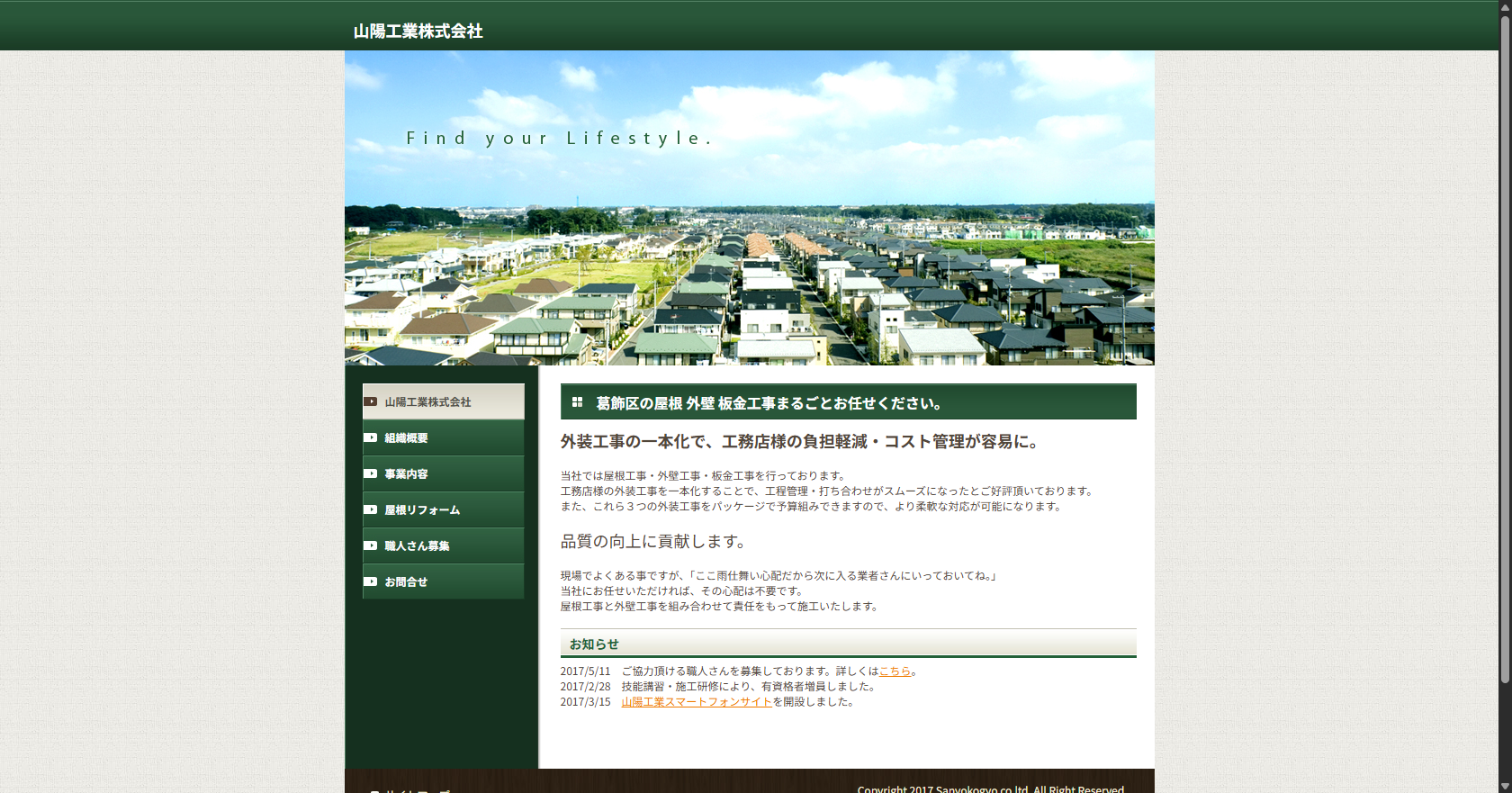The width and height of the screenshot is (1512, 793).
Task: Select the 事業内容 menu label
Action: click(406, 474)
